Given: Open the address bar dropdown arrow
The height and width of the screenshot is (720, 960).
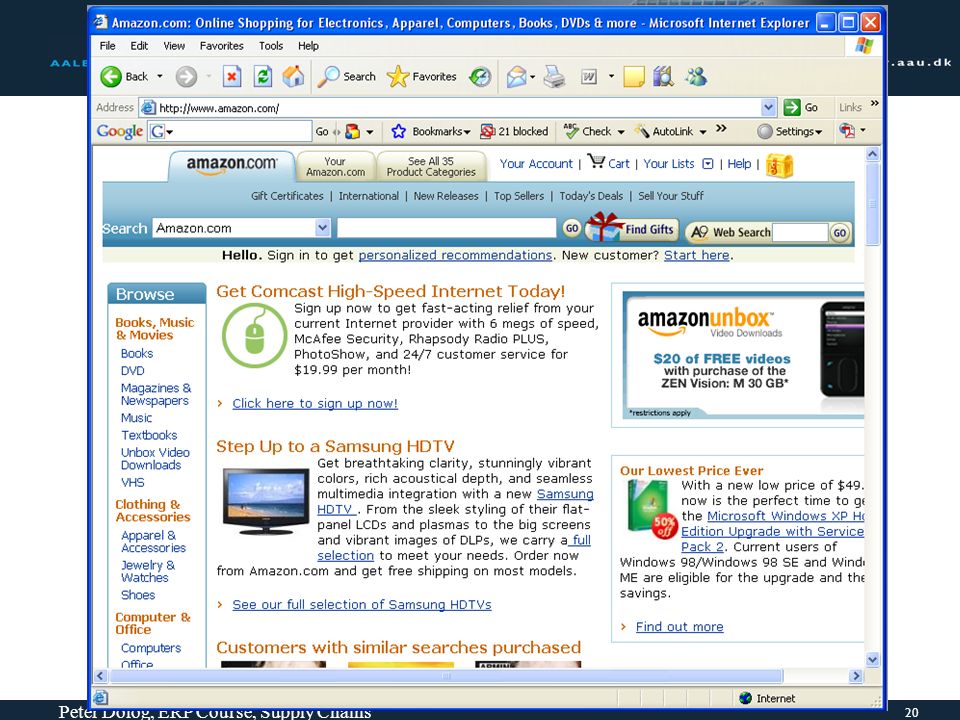Looking at the screenshot, I should pyautogui.click(x=768, y=108).
